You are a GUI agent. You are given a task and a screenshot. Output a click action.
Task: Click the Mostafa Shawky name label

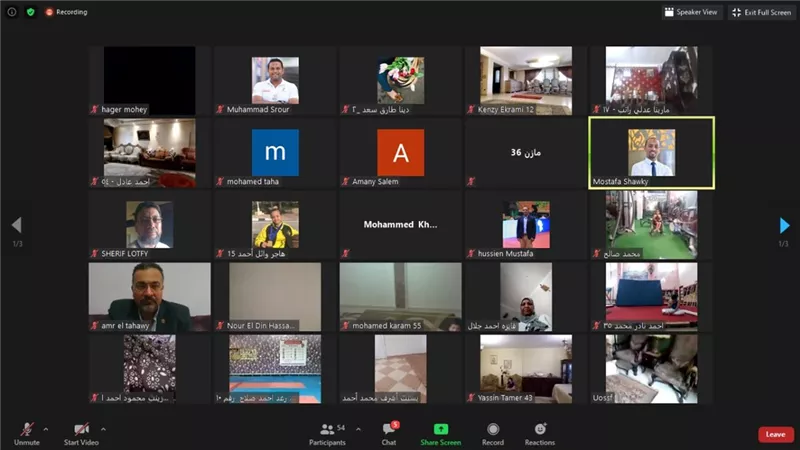[620, 181]
